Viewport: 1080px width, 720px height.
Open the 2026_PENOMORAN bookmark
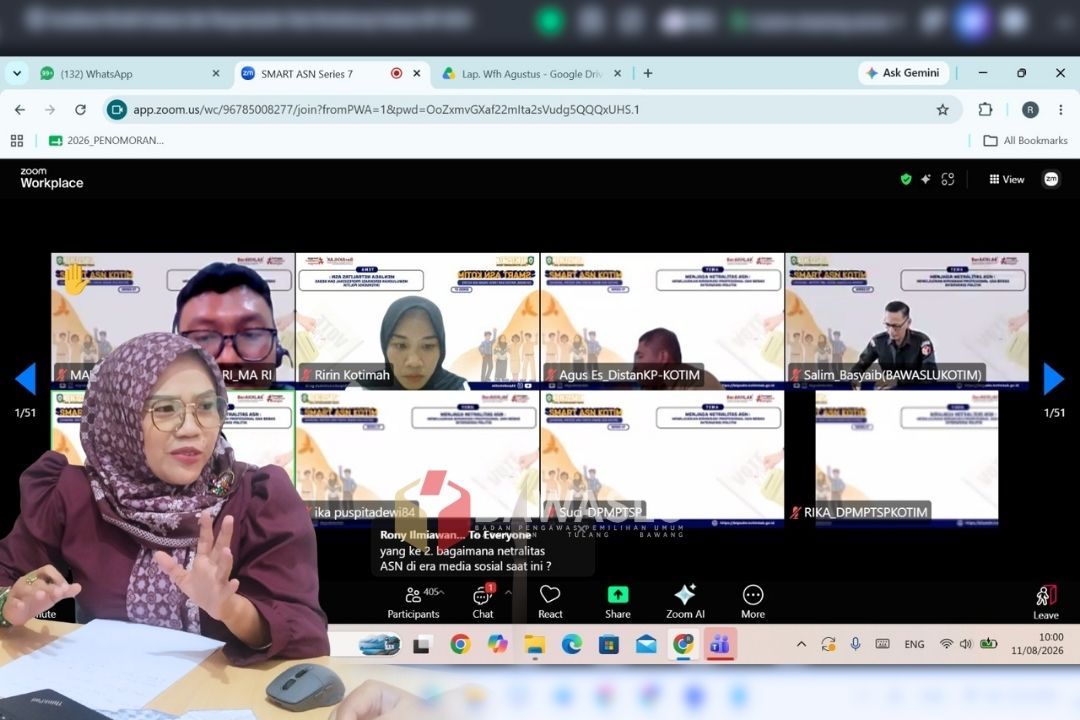pyautogui.click(x=106, y=141)
